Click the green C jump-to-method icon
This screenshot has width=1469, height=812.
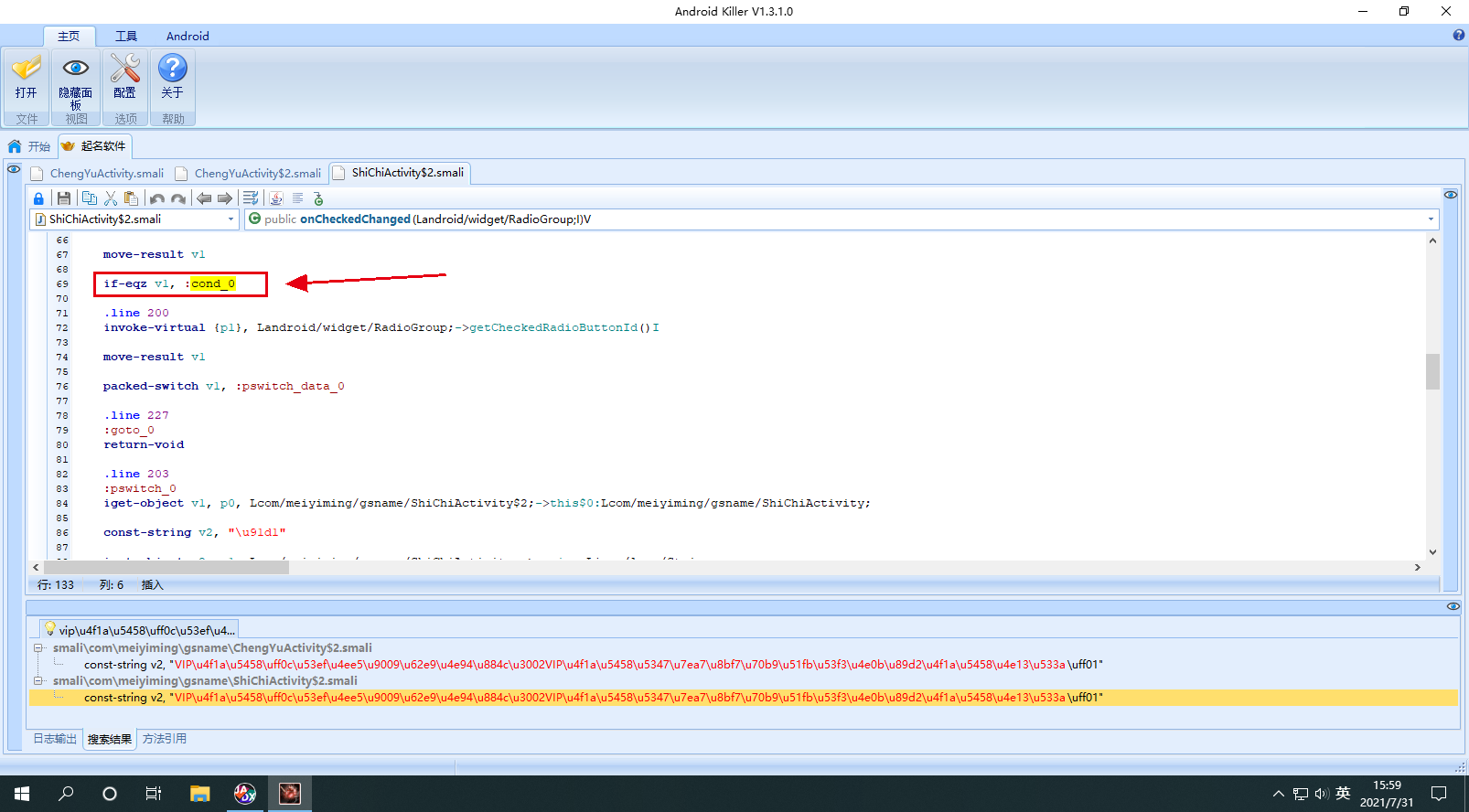318,198
